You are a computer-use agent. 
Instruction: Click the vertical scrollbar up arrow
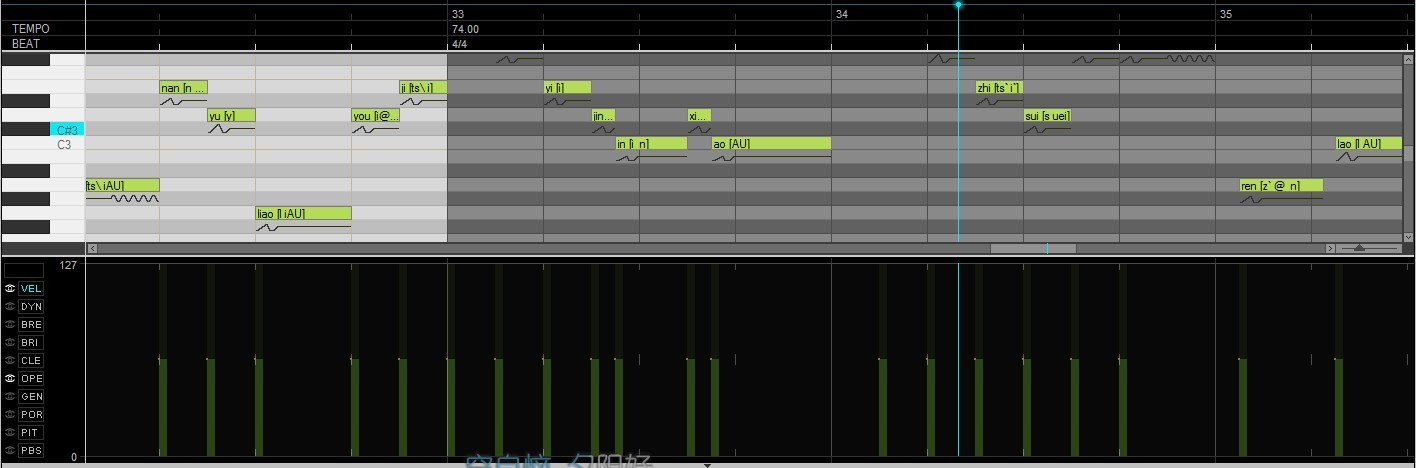(x=1409, y=58)
